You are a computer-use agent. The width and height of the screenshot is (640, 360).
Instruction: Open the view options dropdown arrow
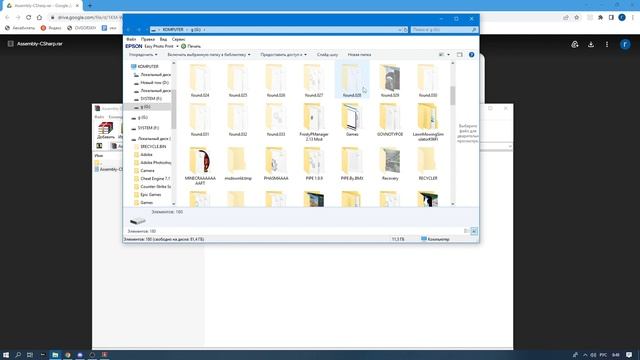tap(449, 55)
